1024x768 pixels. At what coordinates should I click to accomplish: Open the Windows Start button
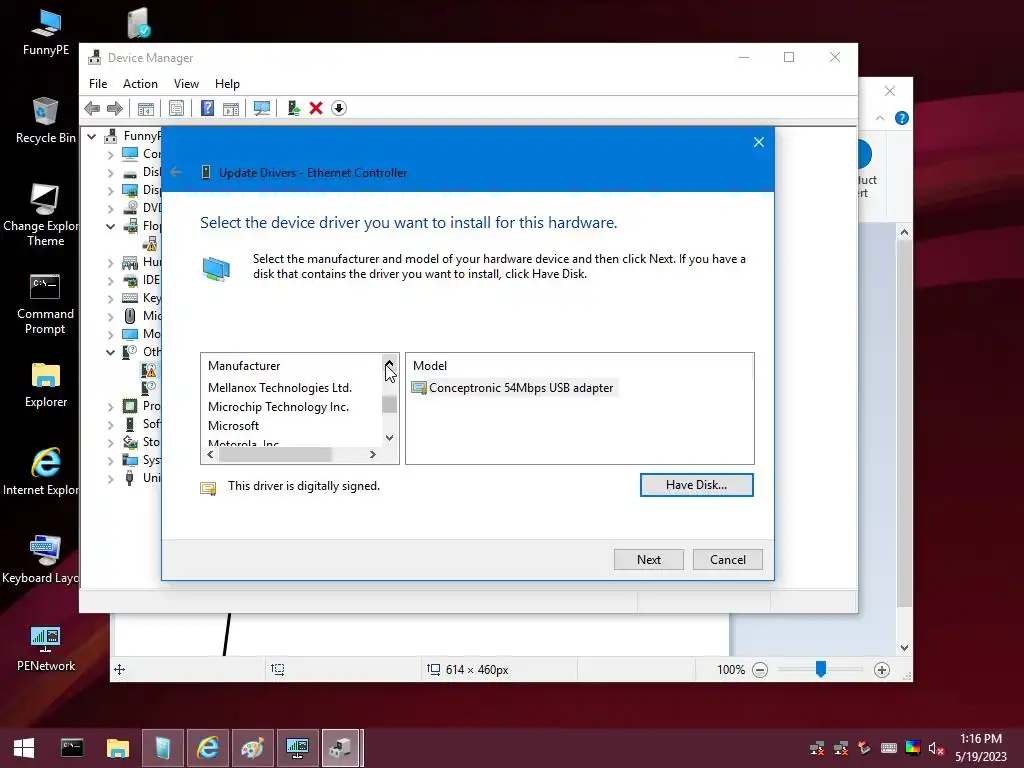(24, 748)
